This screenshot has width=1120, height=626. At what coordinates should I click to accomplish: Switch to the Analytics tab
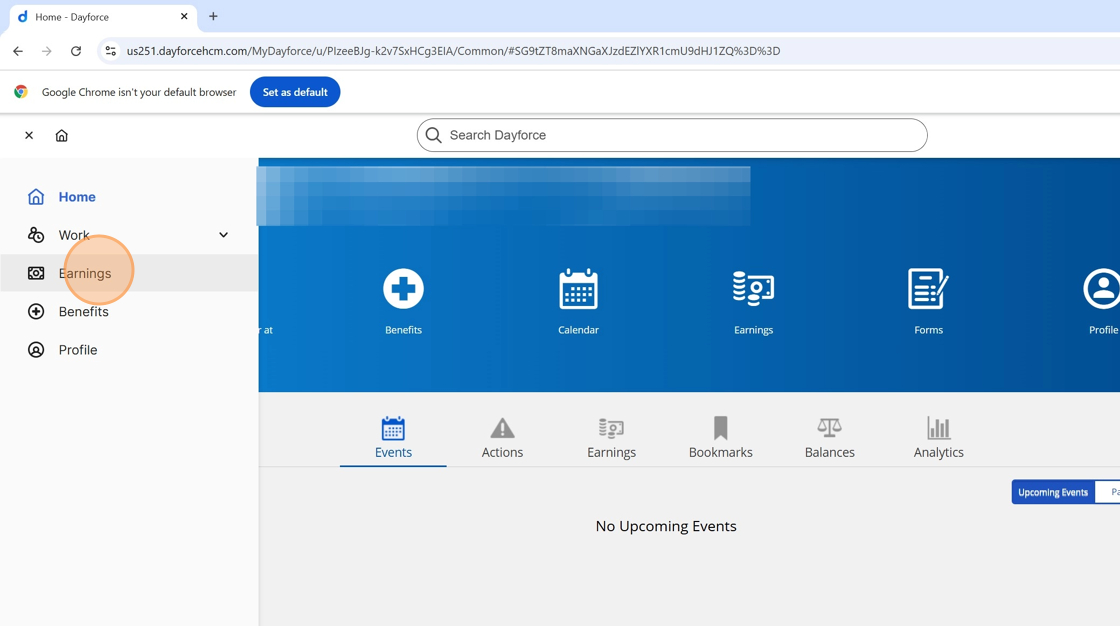(x=939, y=438)
